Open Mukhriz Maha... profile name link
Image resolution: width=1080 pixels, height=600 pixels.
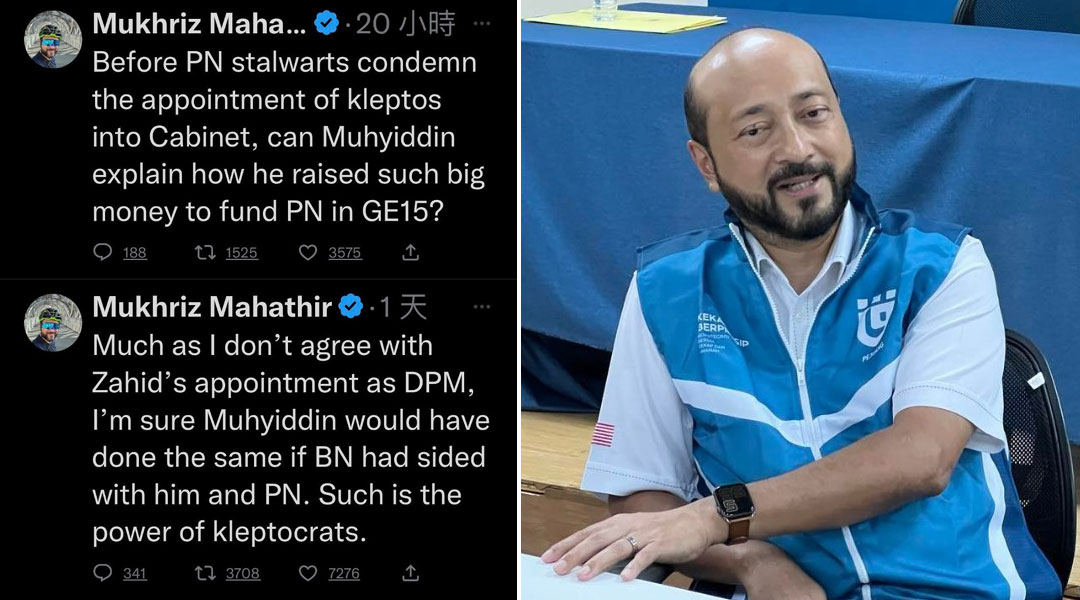pyautogui.click(x=199, y=24)
